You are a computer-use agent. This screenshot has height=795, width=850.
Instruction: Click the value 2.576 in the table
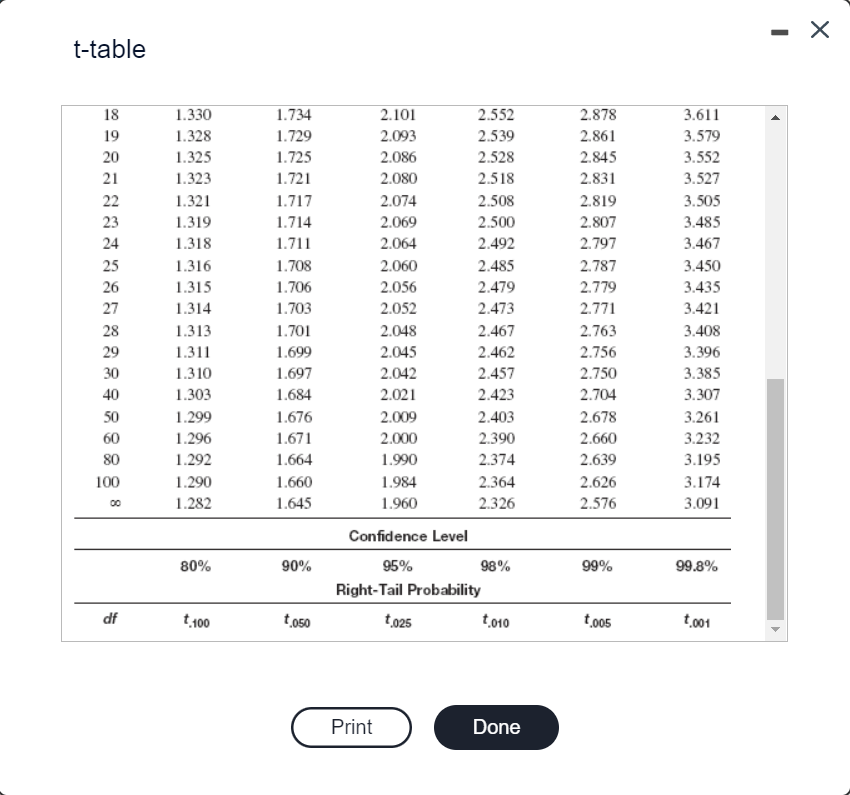(x=598, y=504)
